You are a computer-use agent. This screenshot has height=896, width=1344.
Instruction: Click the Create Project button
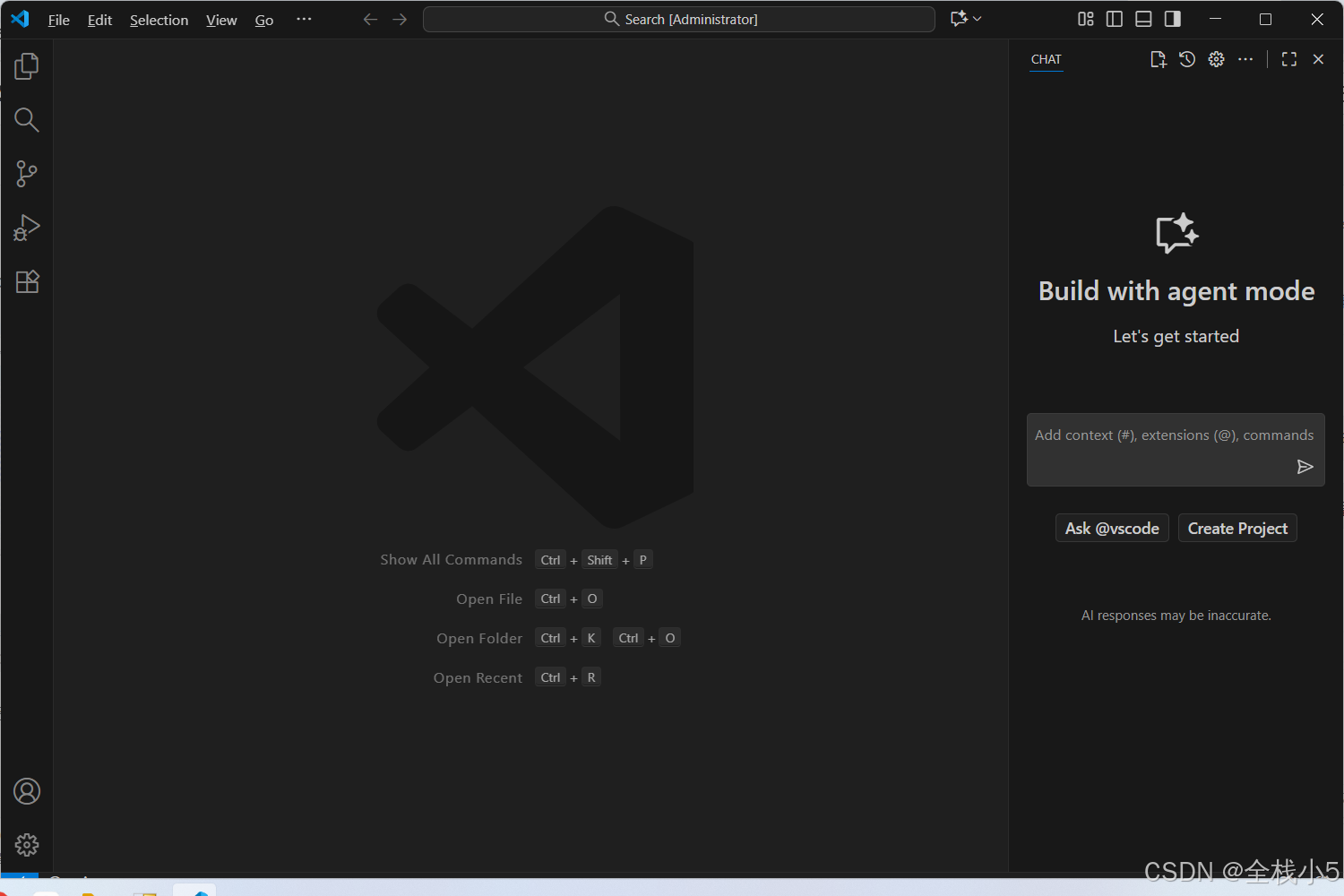1237,529
